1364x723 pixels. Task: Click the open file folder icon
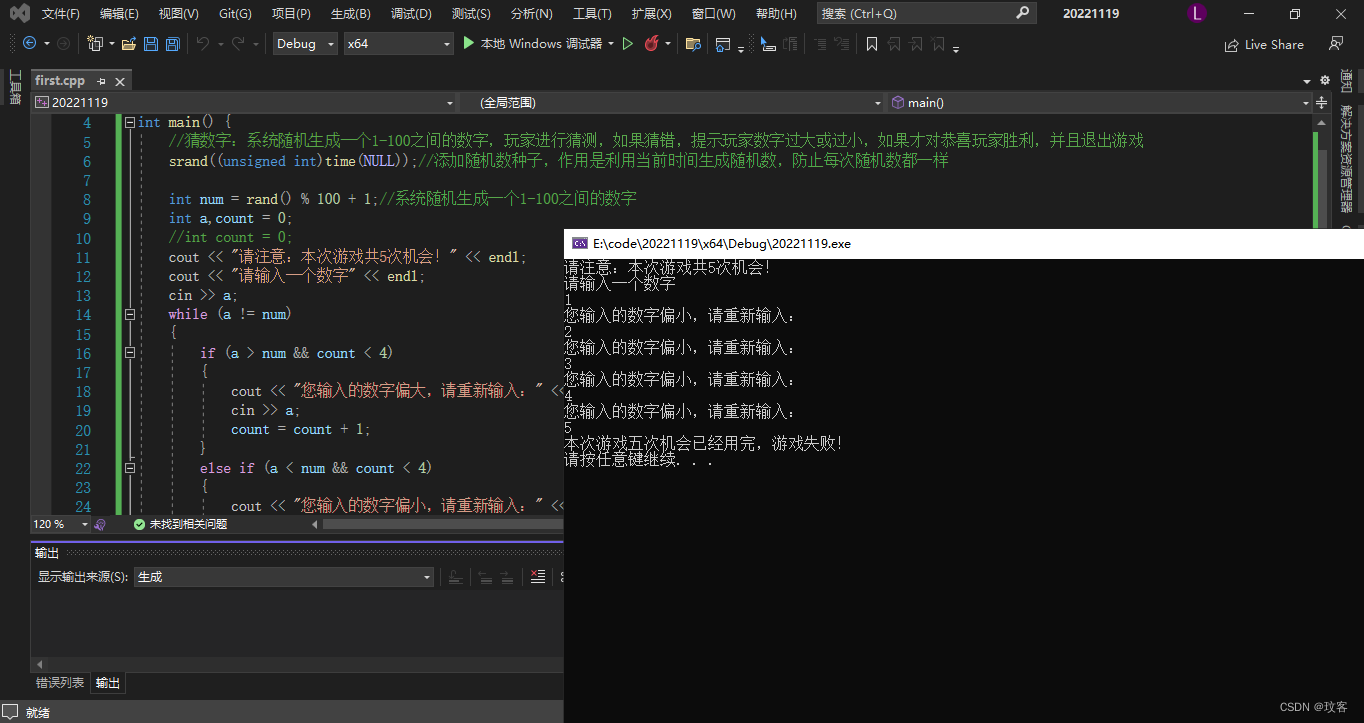coord(128,44)
